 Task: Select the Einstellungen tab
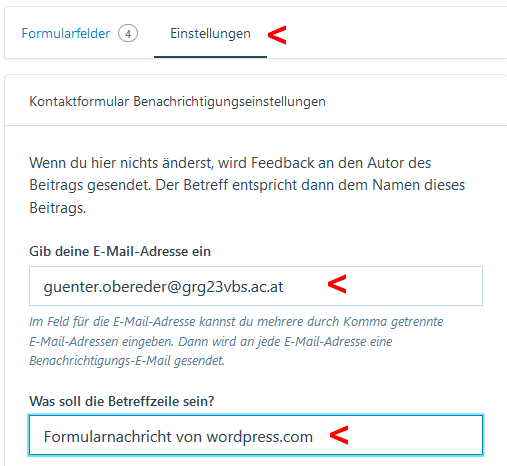point(210,34)
